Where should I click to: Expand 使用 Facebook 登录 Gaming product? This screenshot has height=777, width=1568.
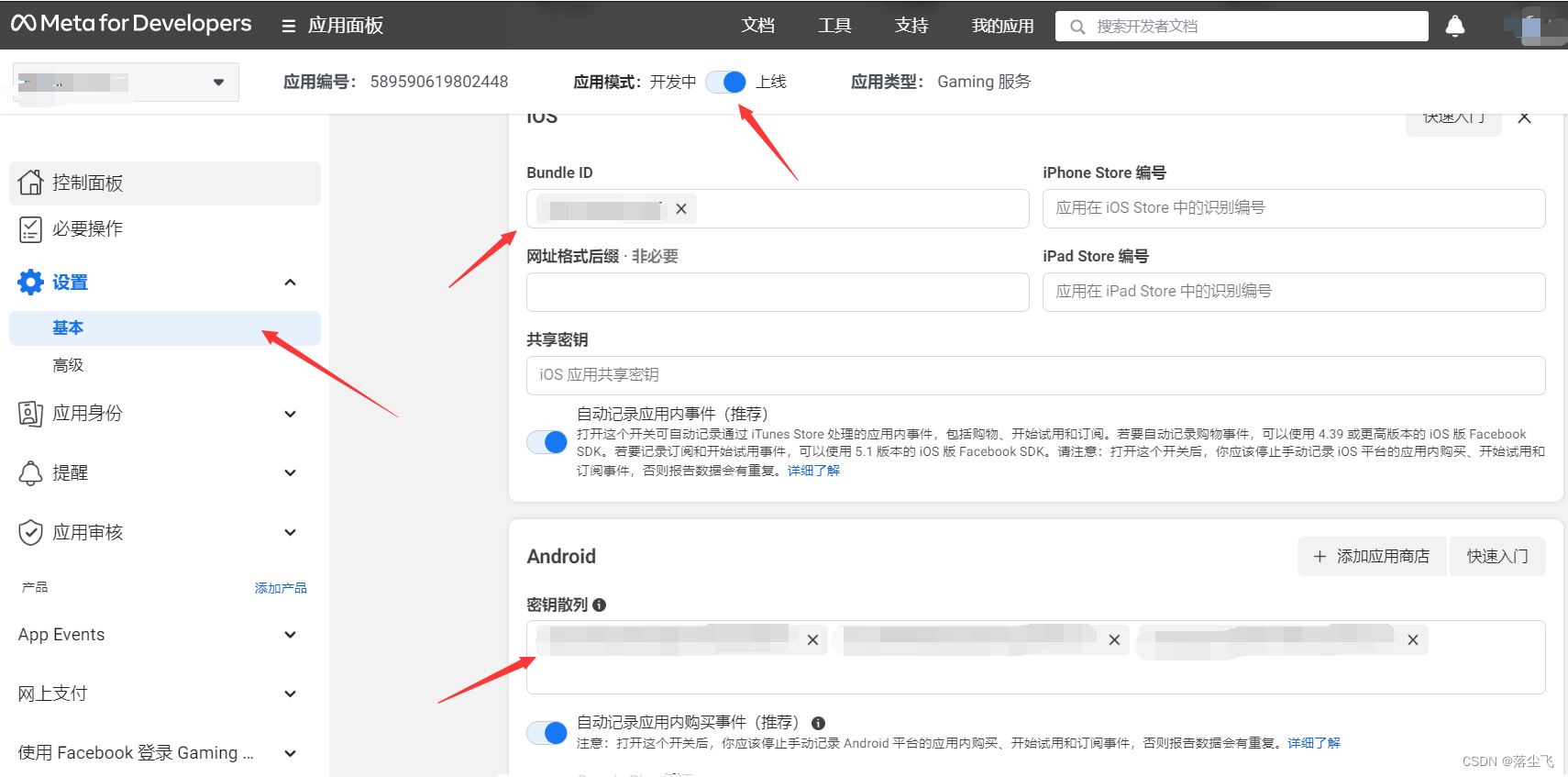pos(290,753)
